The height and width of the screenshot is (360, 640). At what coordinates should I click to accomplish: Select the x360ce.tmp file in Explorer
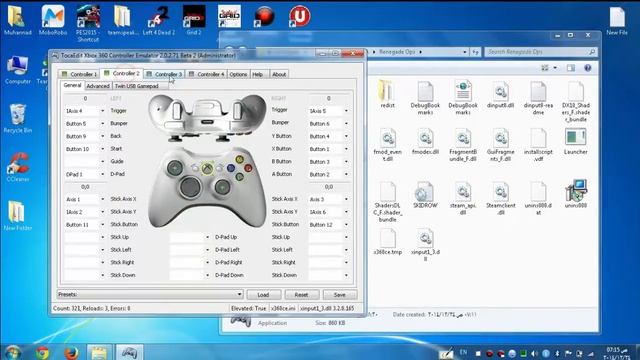click(387, 242)
